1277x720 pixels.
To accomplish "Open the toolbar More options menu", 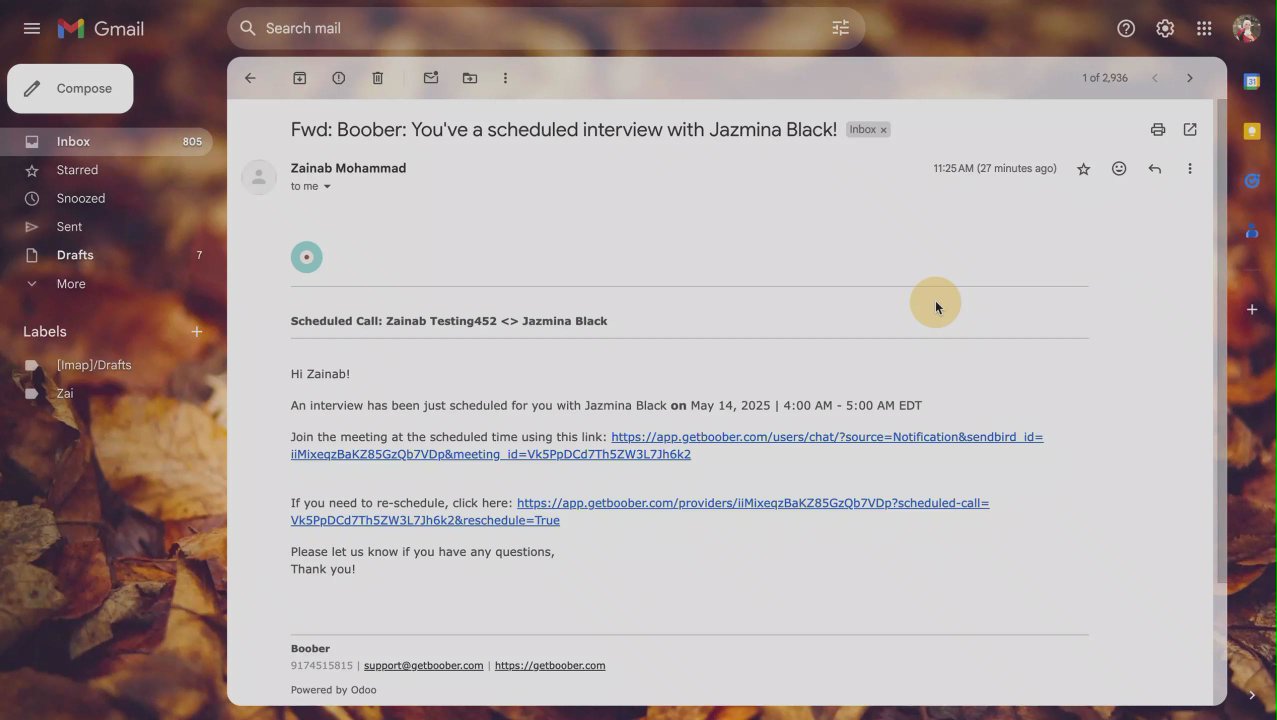I will [x=505, y=78].
